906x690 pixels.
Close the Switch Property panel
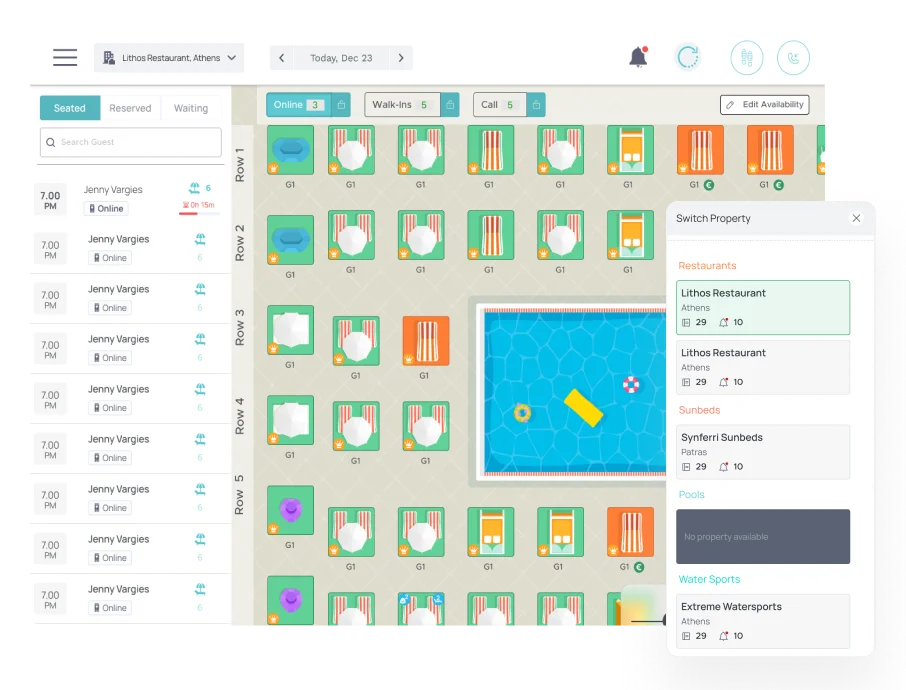pos(856,218)
